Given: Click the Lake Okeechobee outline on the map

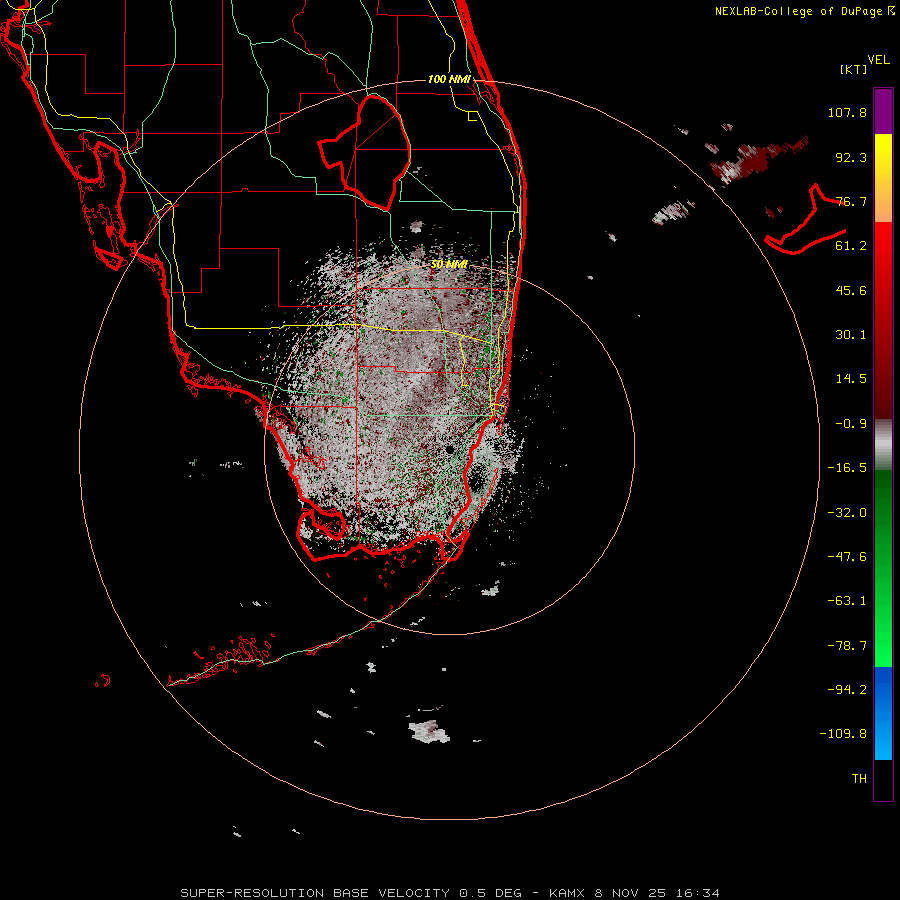Looking at the screenshot, I should click(365, 152).
